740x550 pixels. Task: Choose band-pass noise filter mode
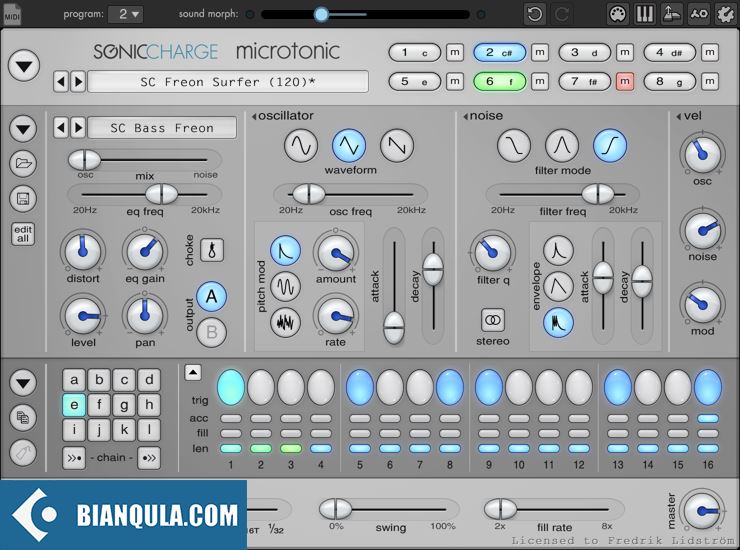point(562,145)
